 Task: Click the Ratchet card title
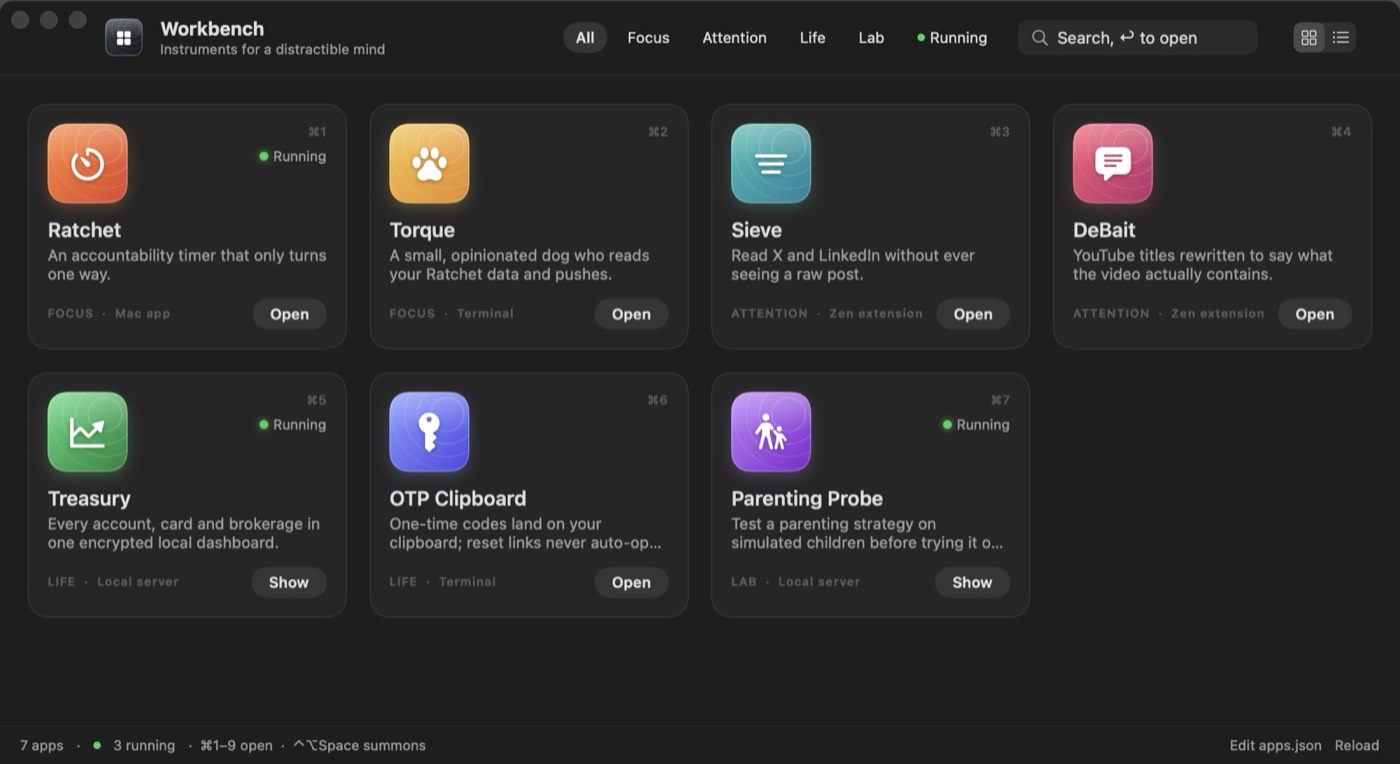[85, 230]
